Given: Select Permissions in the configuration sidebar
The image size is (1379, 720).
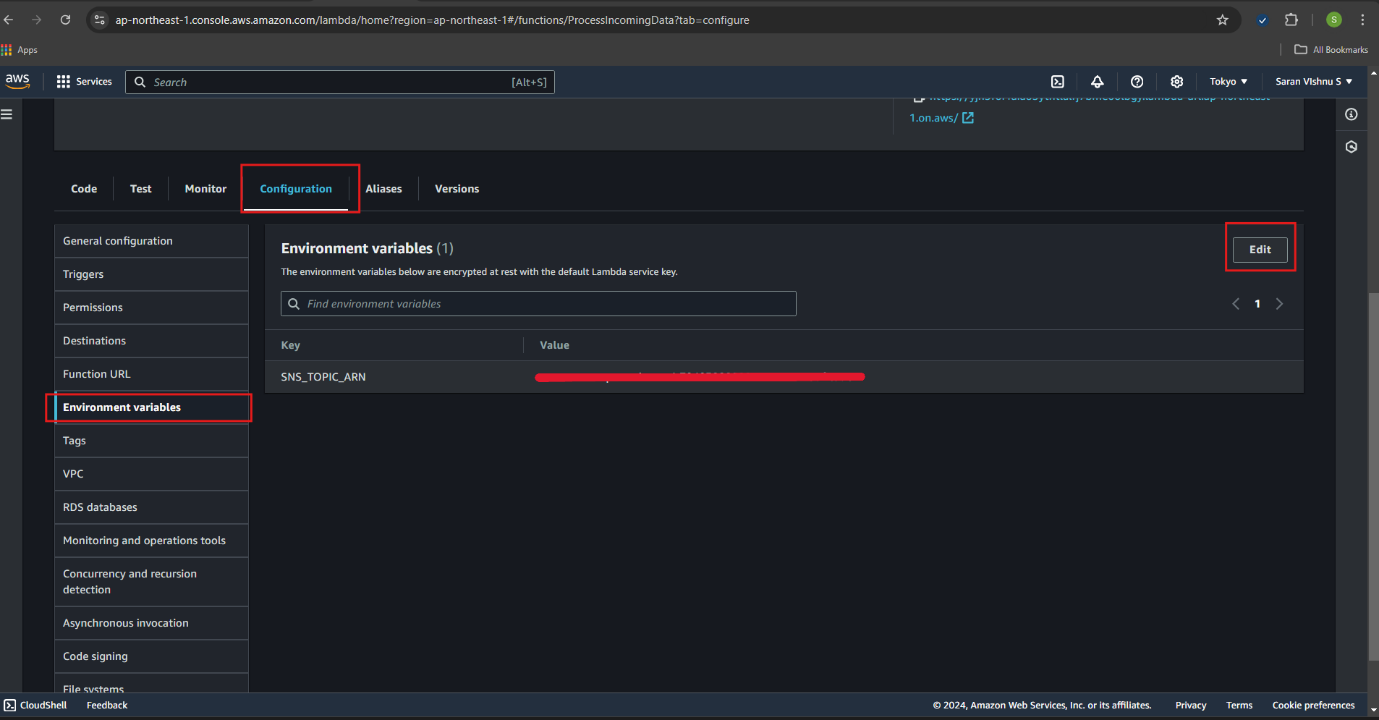Looking at the screenshot, I should point(93,308).
